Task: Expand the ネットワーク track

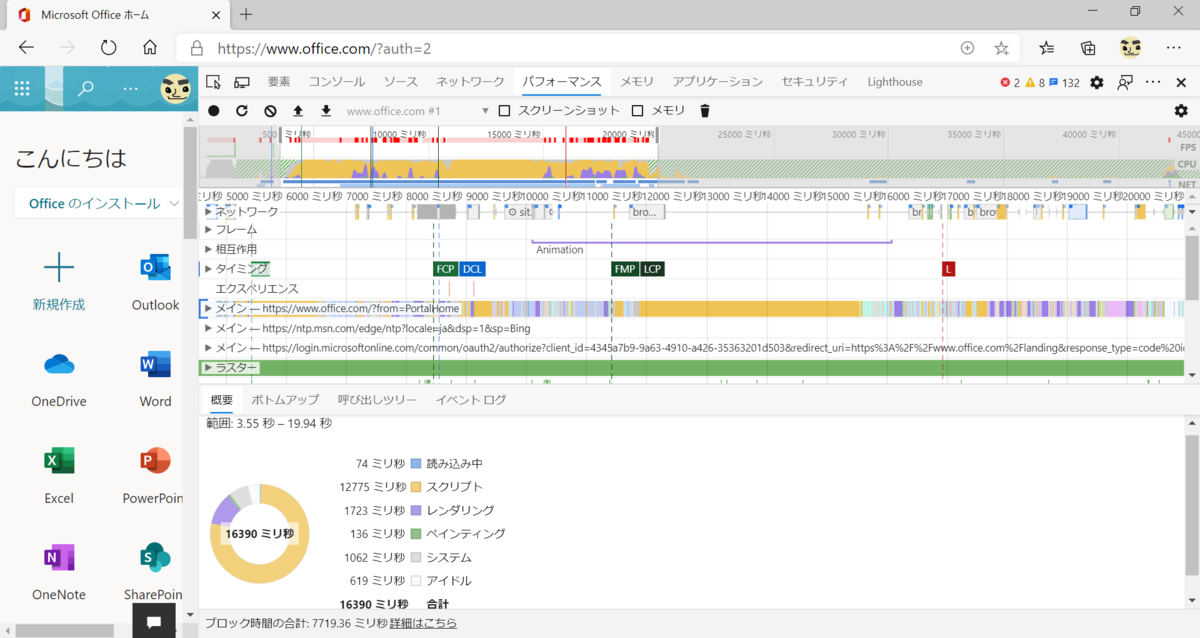Action: 208,212
